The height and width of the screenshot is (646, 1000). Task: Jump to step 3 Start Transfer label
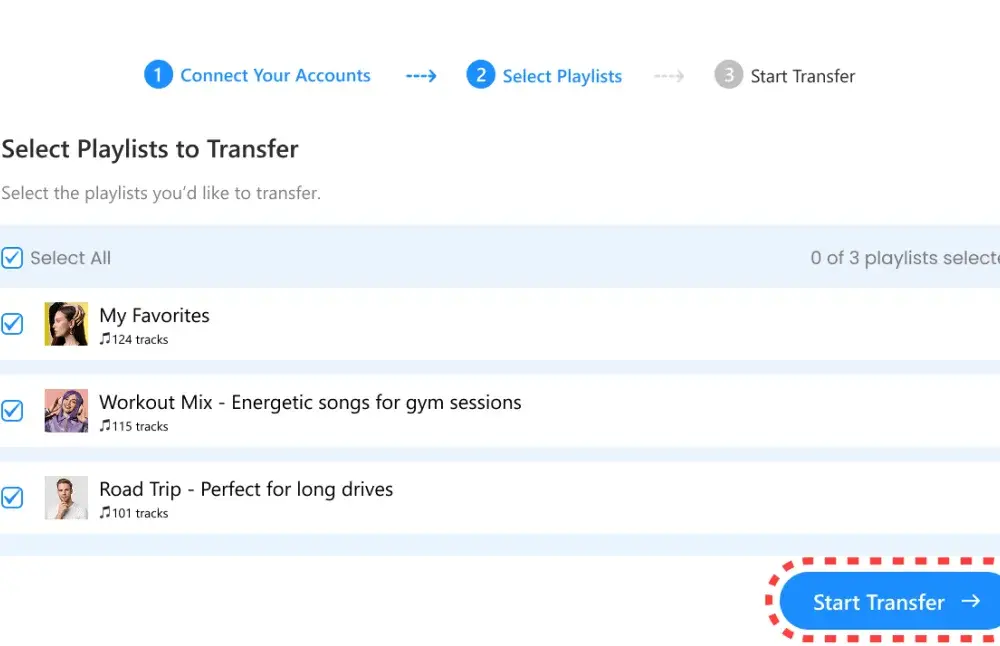pyautogui.click(x=802, y=76)
